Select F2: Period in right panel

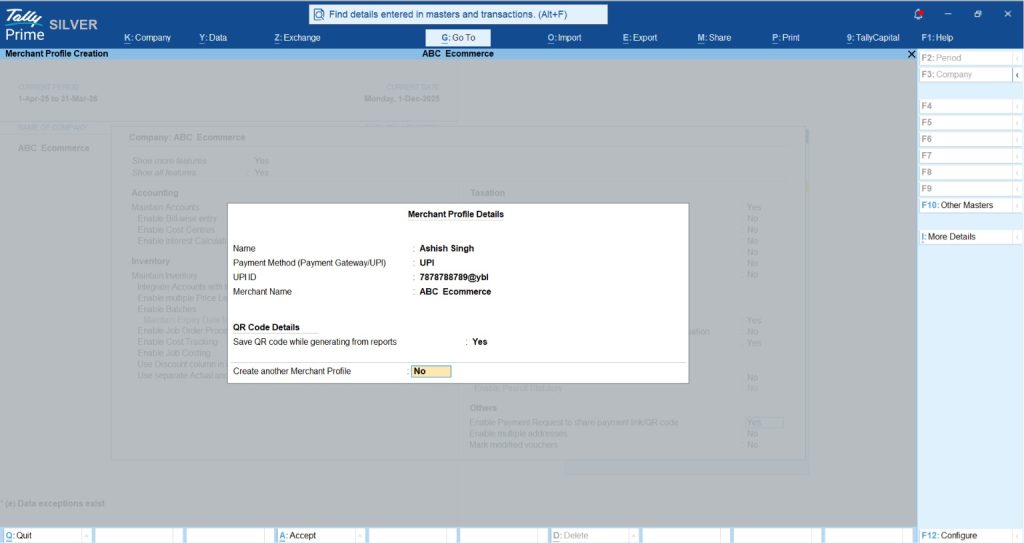[967, 58]
